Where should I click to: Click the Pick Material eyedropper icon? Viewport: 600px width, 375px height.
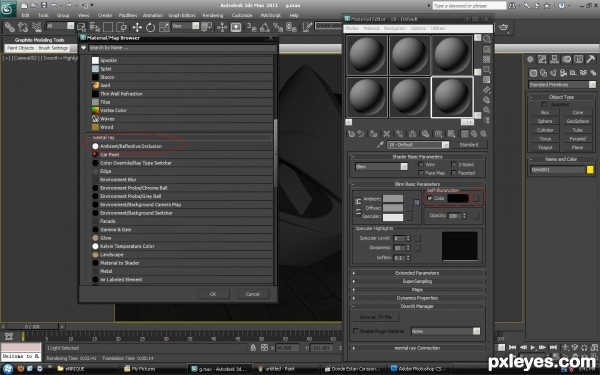click(380, 145)
